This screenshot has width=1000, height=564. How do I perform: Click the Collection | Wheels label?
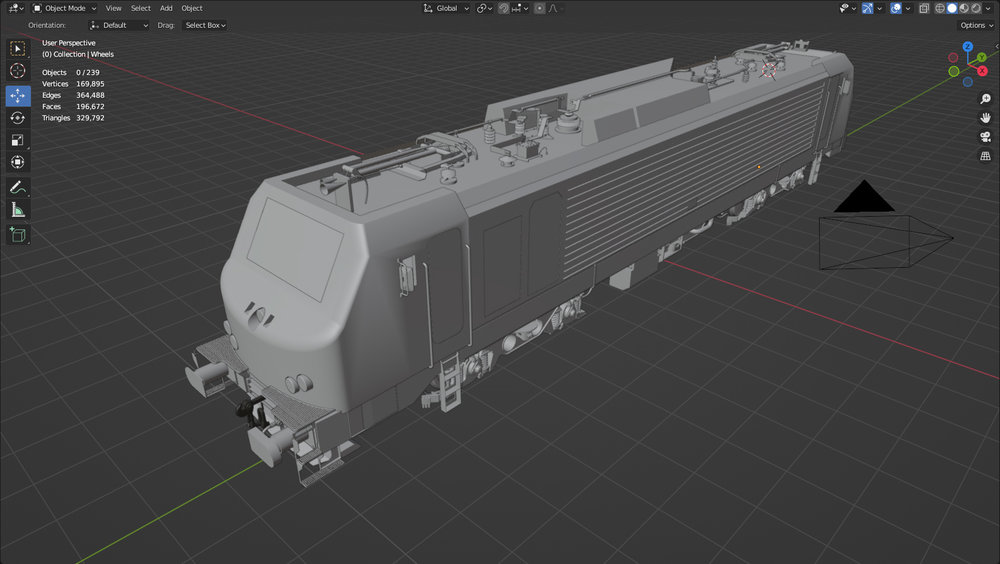(78, 54)
